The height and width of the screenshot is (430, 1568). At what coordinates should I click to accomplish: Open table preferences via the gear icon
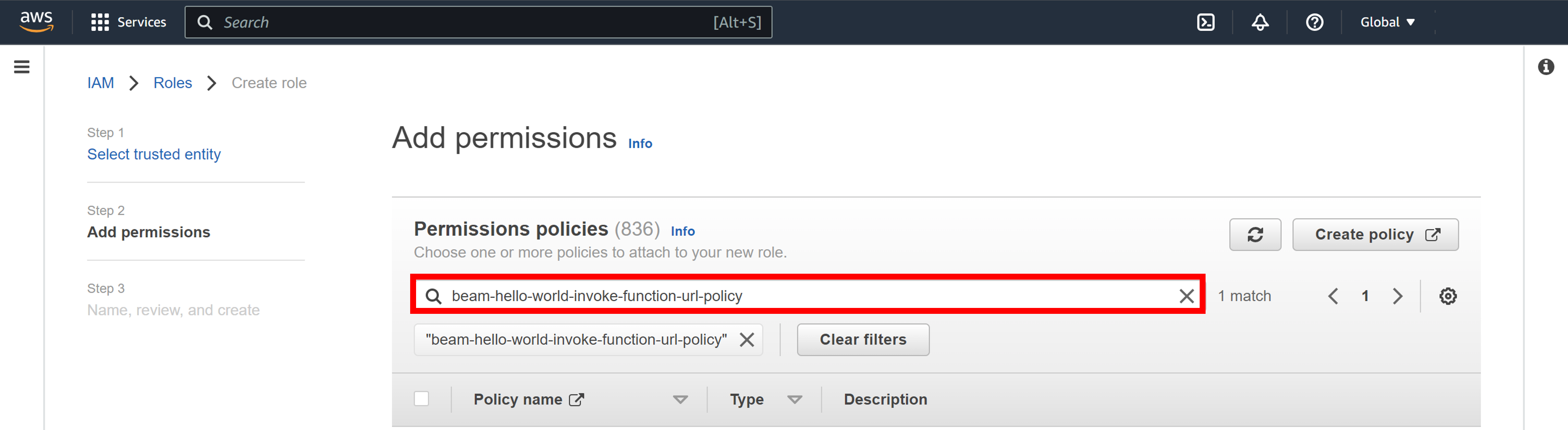(x=1448, y=296)
